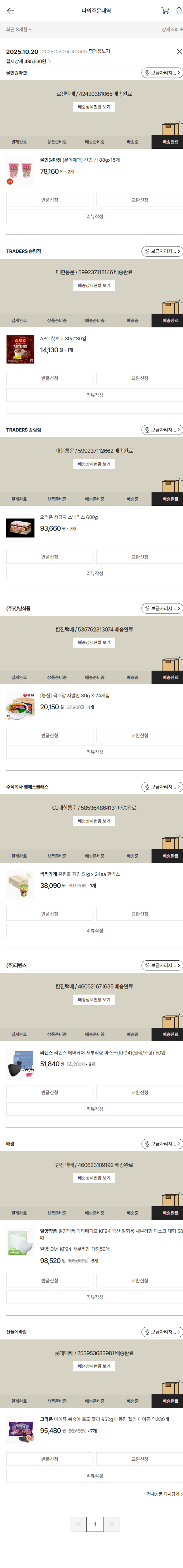Viewport: 183px width, 1568px height.
Task: Click the (주)리벤스 보금자리지 location pin button
Action: click(162, 965)
